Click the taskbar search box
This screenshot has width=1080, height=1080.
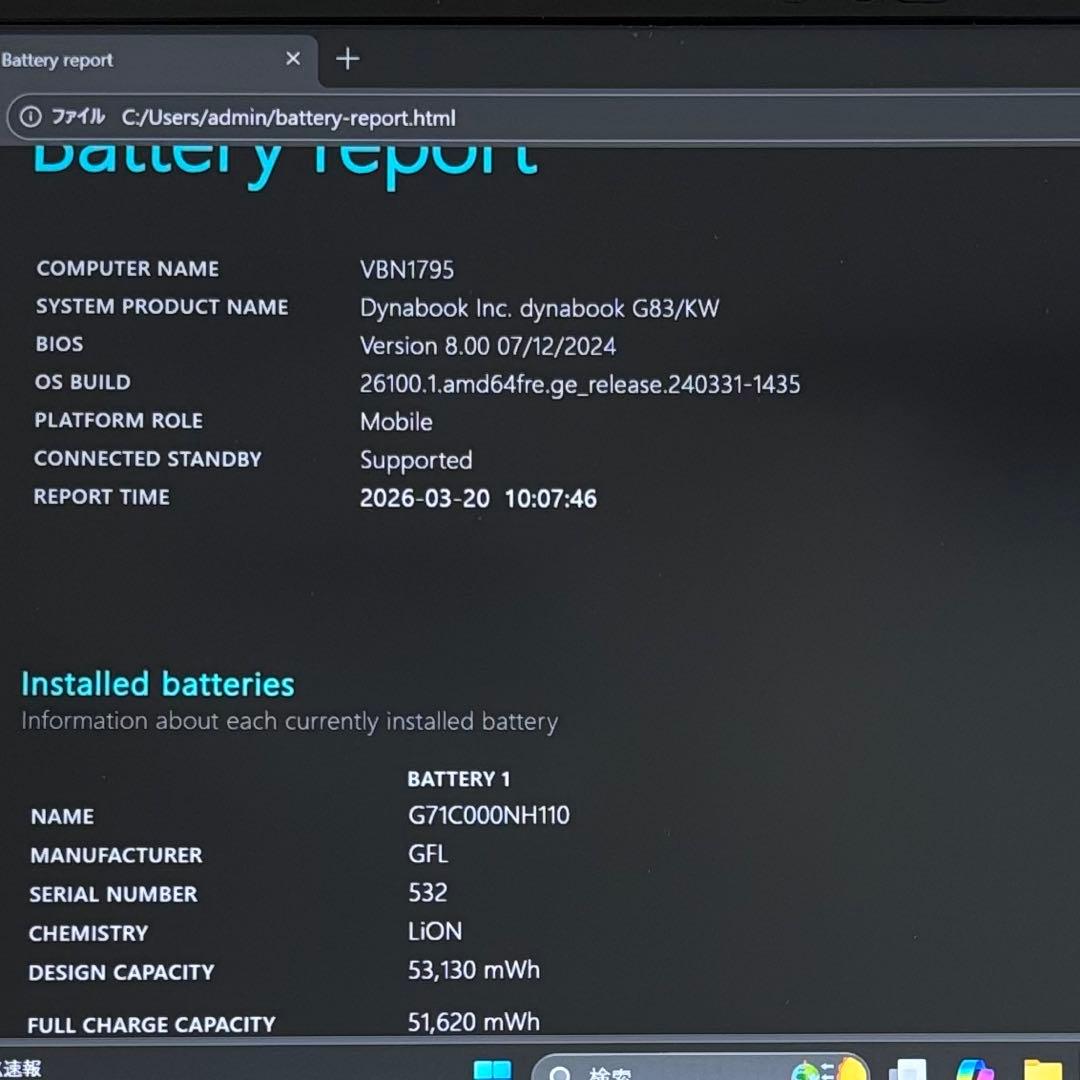click(x=699, y=1068)
